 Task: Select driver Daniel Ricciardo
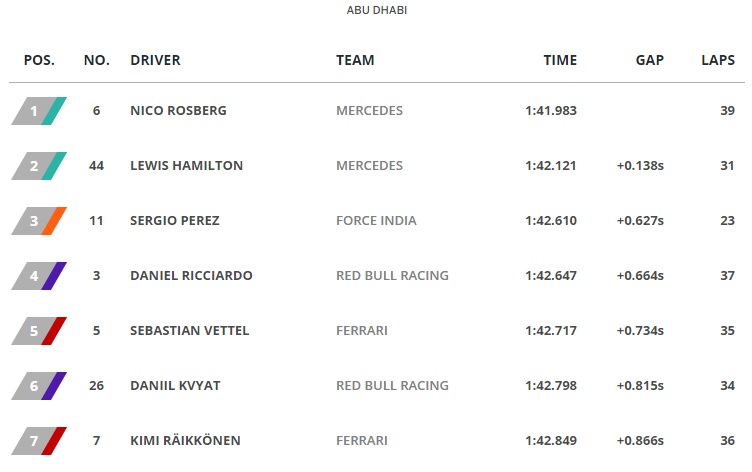pos(191,275)
